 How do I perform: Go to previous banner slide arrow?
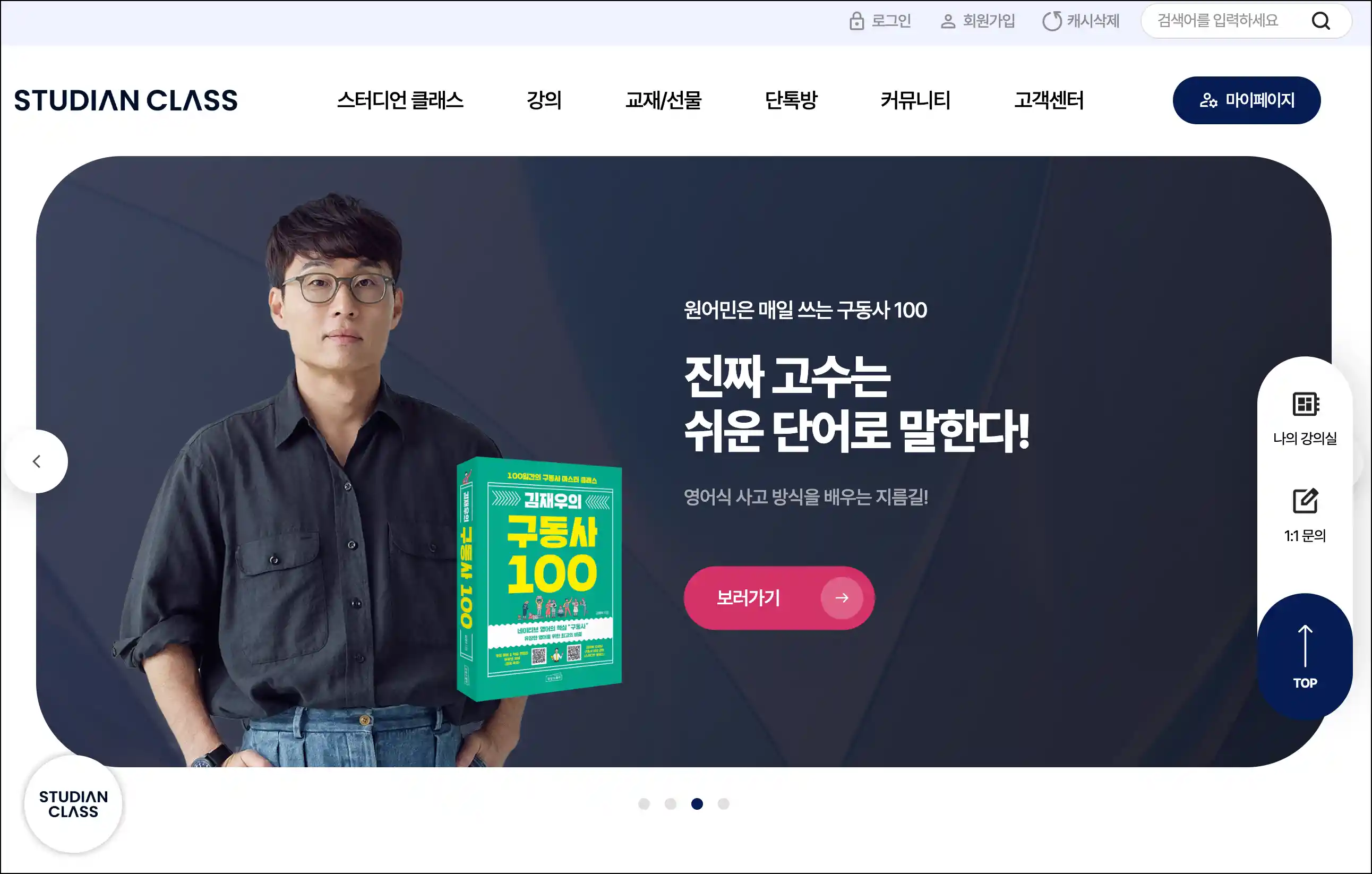click(37, 461)
